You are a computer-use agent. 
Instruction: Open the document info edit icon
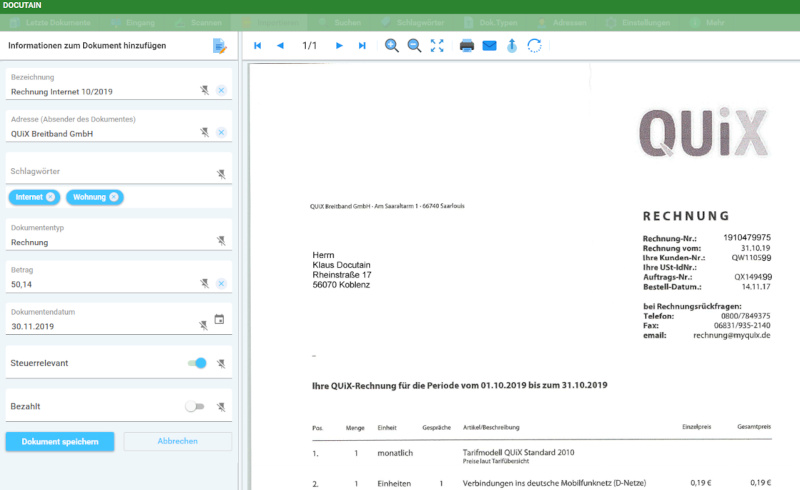(x=219, y=46)
